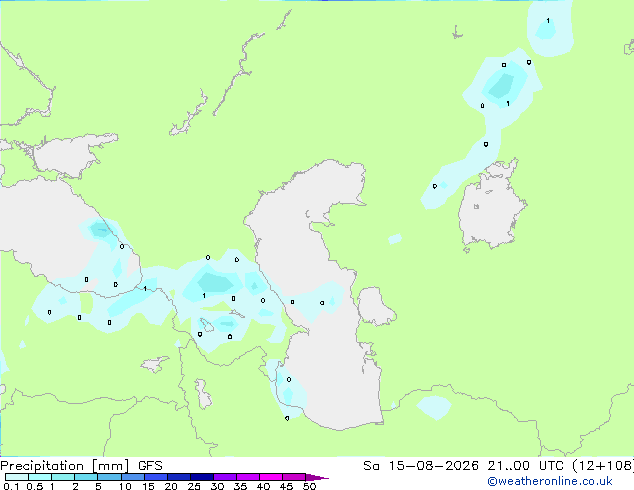Click the '(12+108)' forecast run text
This screenshot has width=634, height=490.
click(603, 466)
